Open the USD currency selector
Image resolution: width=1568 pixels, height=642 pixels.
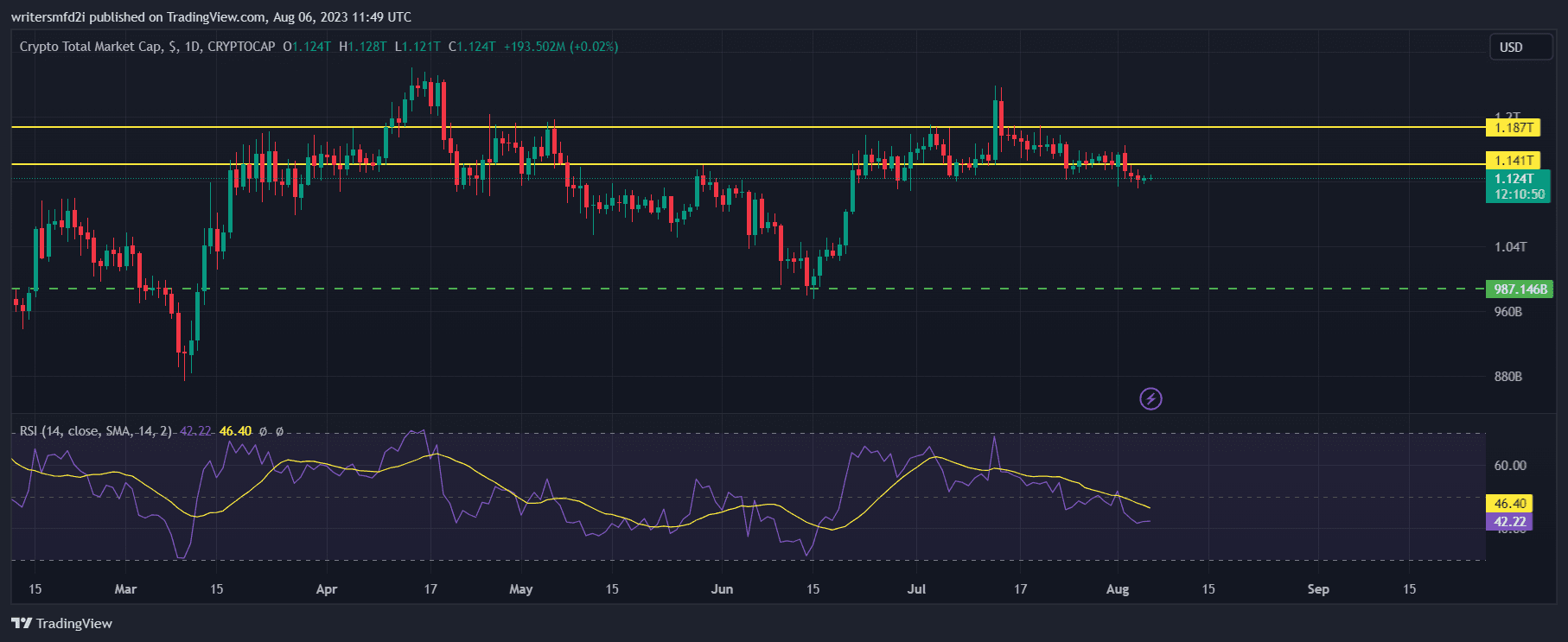point(1520,48)
